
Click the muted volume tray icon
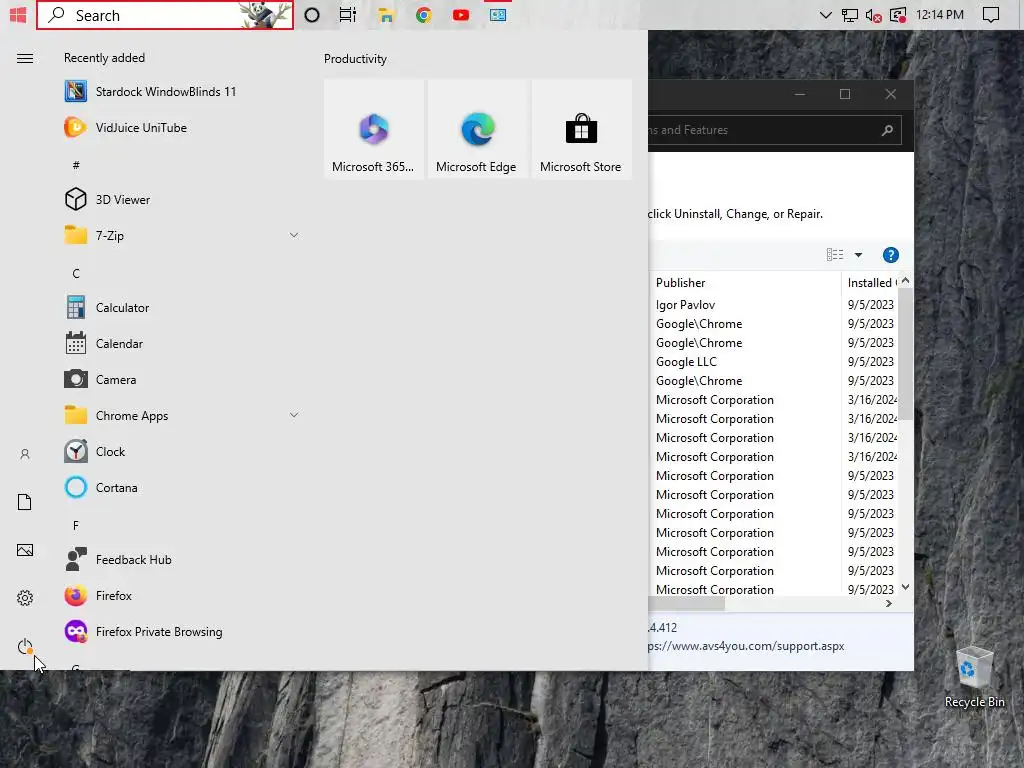873,15
